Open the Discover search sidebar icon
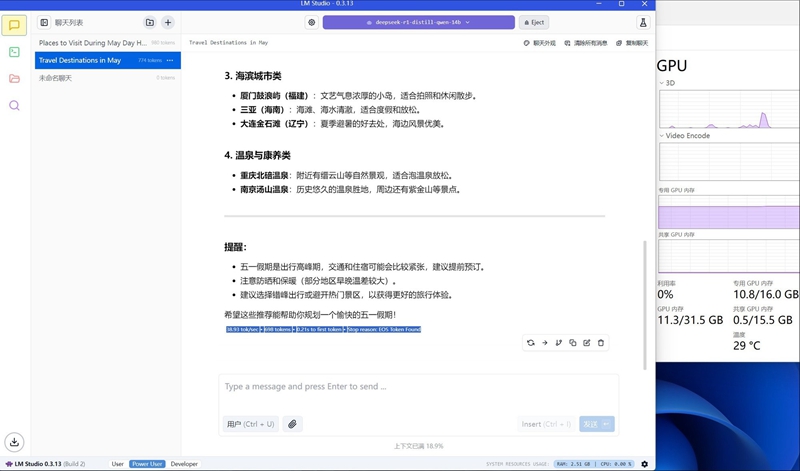 pyautogui.click(x=14, y=105)
